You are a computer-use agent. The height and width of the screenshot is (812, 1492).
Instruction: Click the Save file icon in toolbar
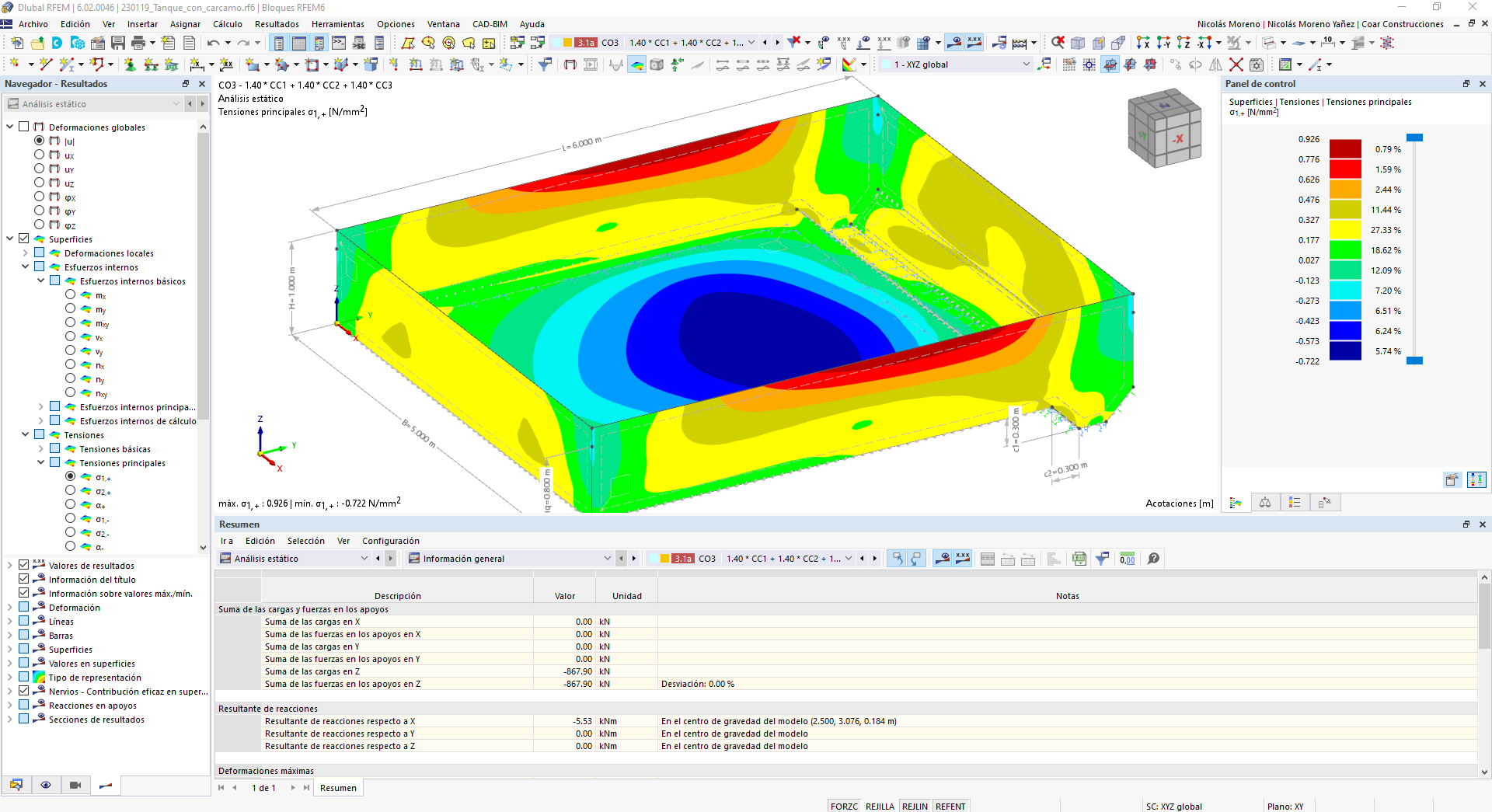[118, 43]
